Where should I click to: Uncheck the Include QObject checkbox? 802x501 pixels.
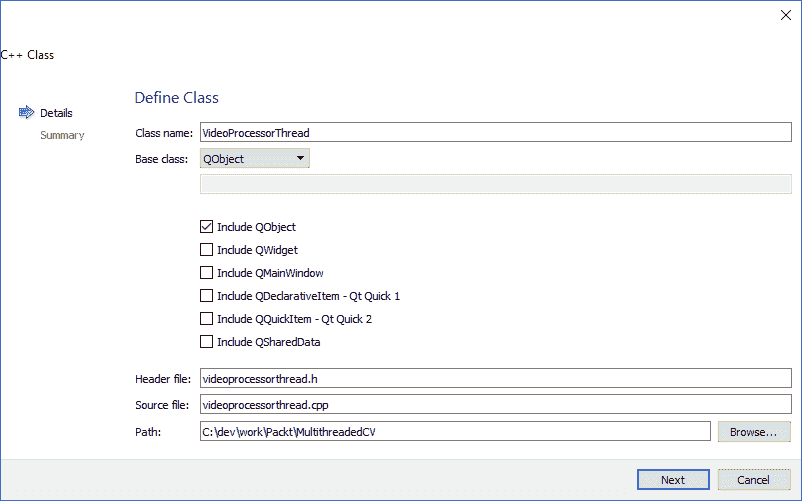207,227
